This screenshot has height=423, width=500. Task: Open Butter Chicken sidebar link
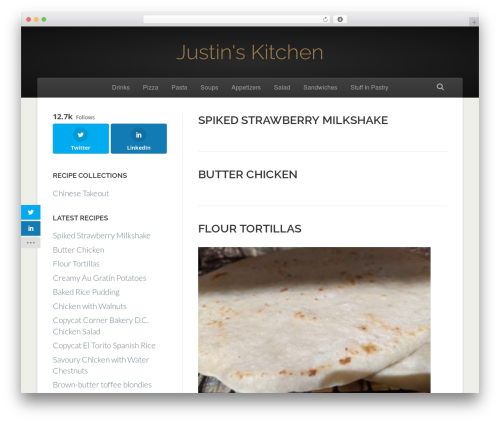tap(78, 250)
